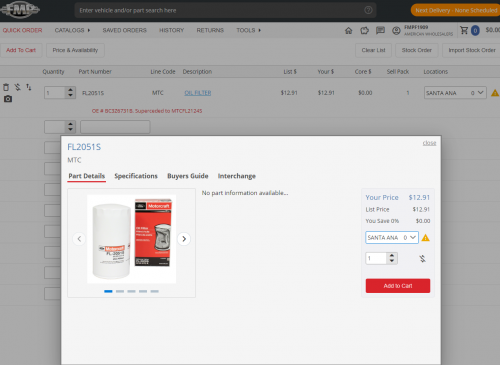Image resolution: width=500 pixels, height=365 pixels.
Task: Delete the FL2051S row with trash icon
Action: [6, 87]
